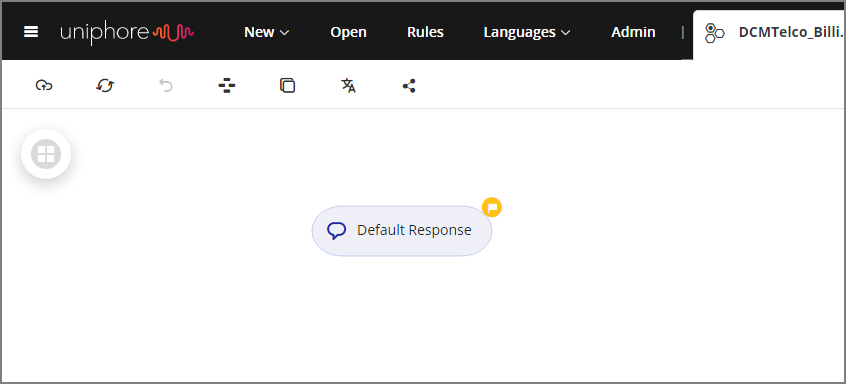The image size is (846, 384).
Task: Click the flow layout arrange icon
Action: pos(227,85)
